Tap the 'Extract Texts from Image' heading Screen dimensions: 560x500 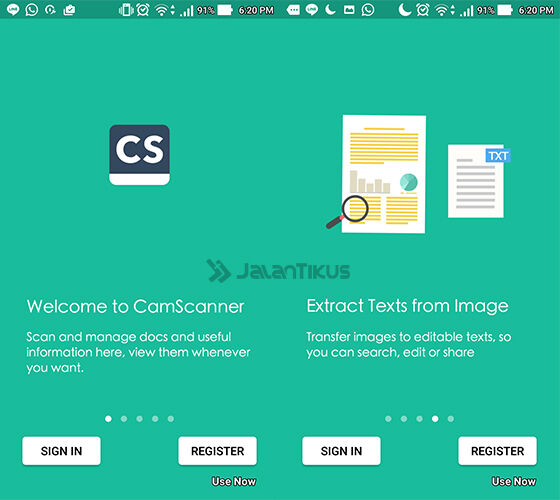pyautogui.click(x=408, y=306)
